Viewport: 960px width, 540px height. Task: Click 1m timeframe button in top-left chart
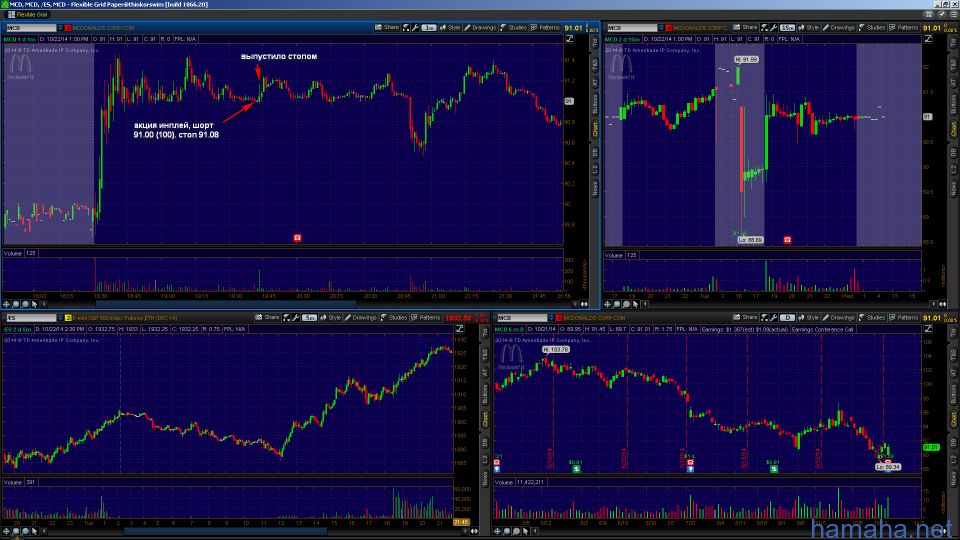point(429,28)
